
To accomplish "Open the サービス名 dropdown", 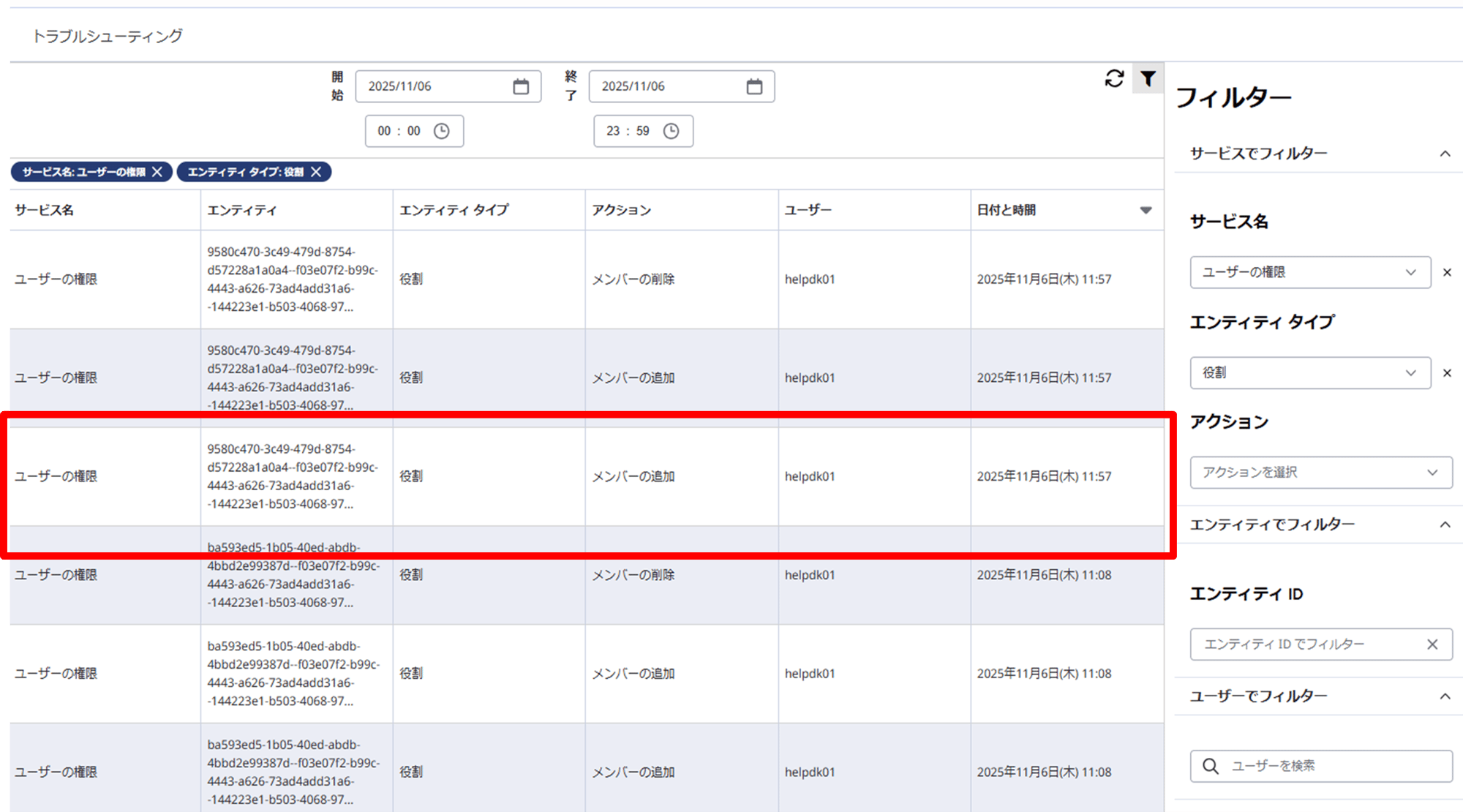I will pos(1309,272).
